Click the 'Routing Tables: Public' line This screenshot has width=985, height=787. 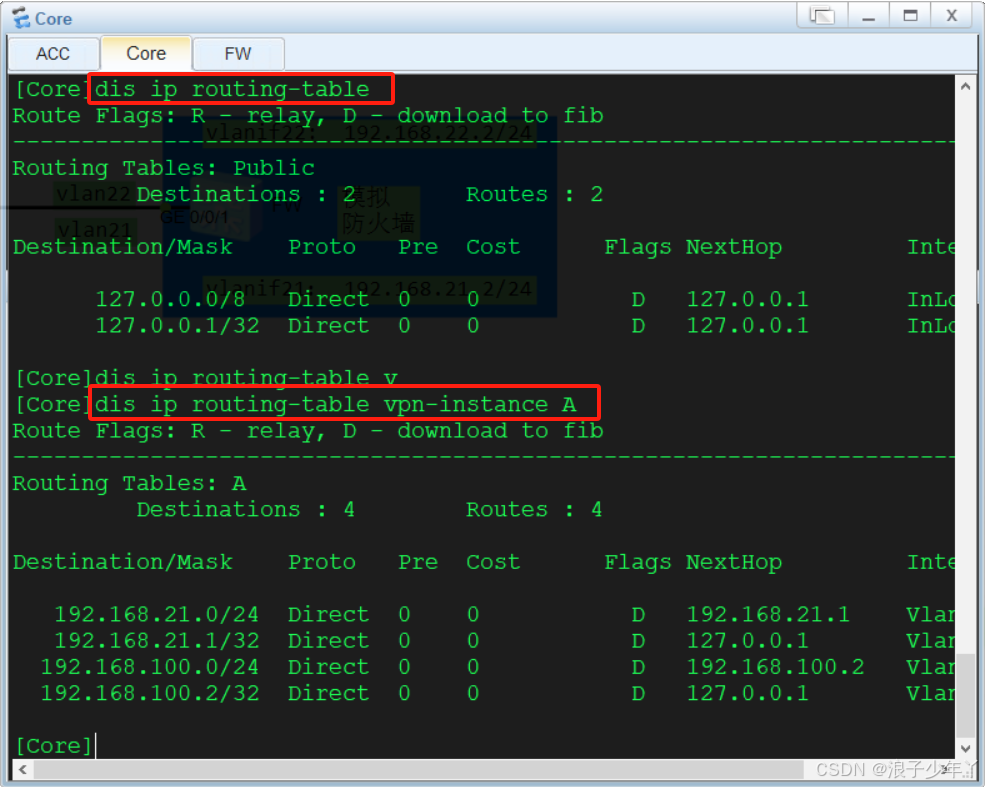tap(163, 168)
